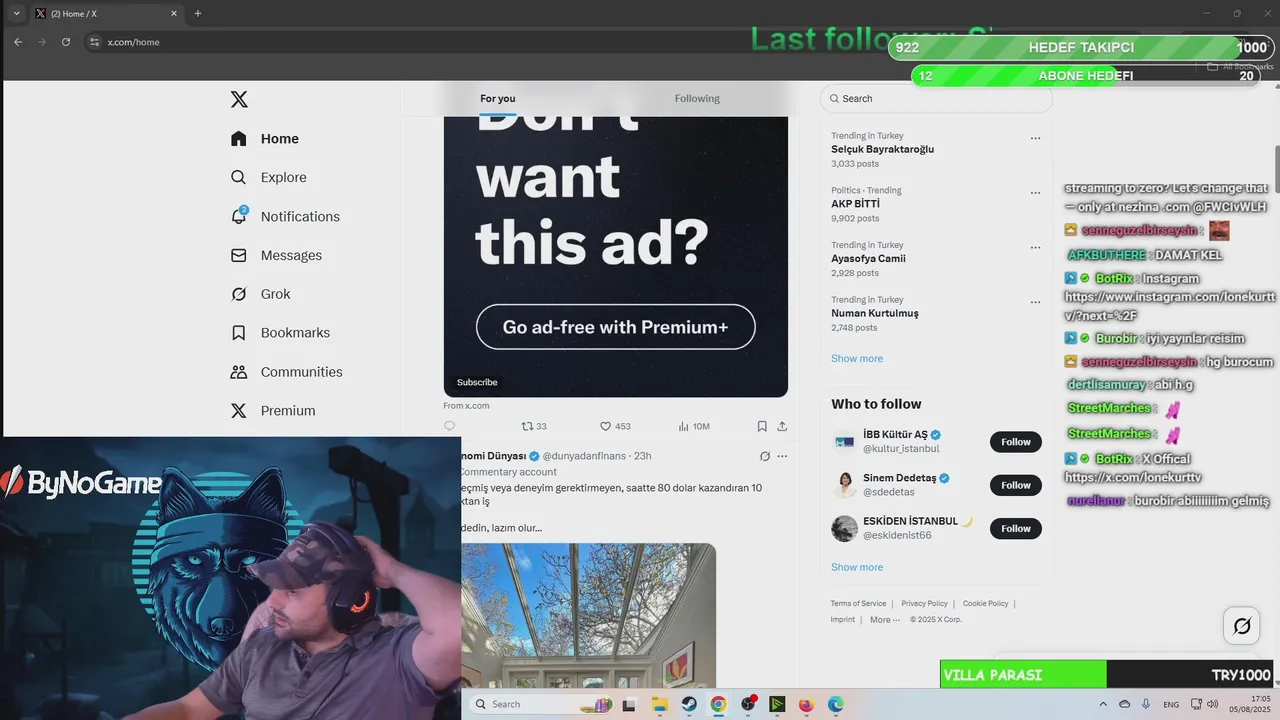Expand the More footer menu
This screenshot has width=1280, height=720.
(885, 620)
